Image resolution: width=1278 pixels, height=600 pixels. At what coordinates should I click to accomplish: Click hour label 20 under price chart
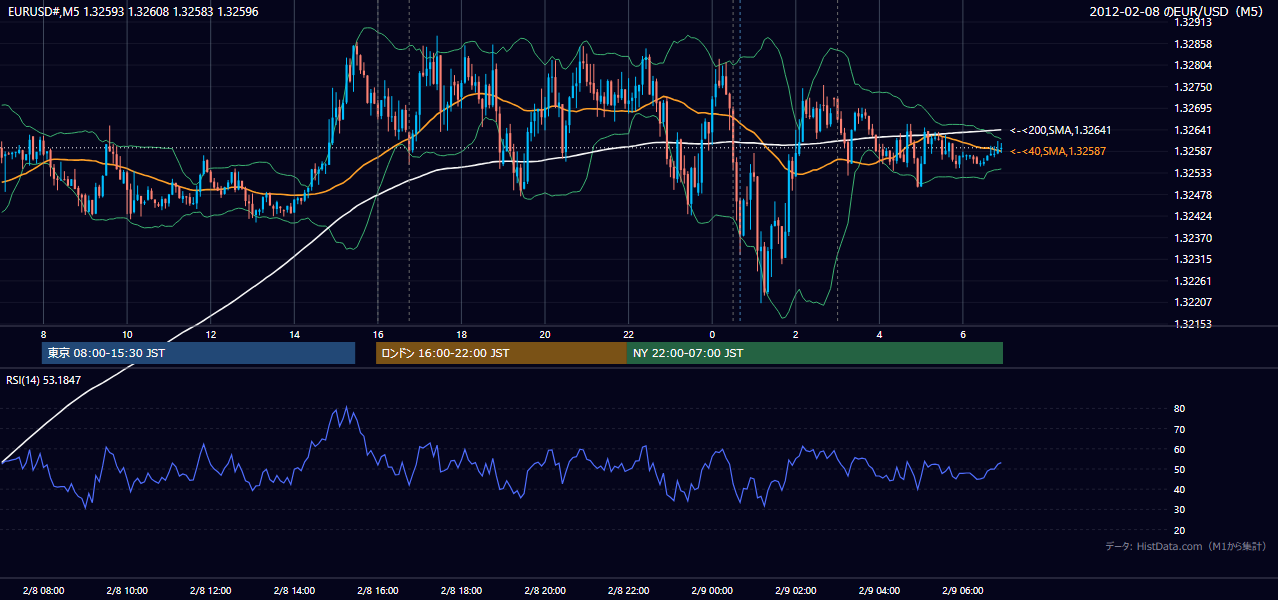[544, 333]
